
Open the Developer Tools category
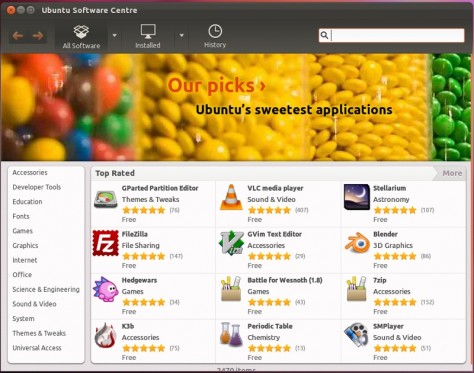click(37, 187)
